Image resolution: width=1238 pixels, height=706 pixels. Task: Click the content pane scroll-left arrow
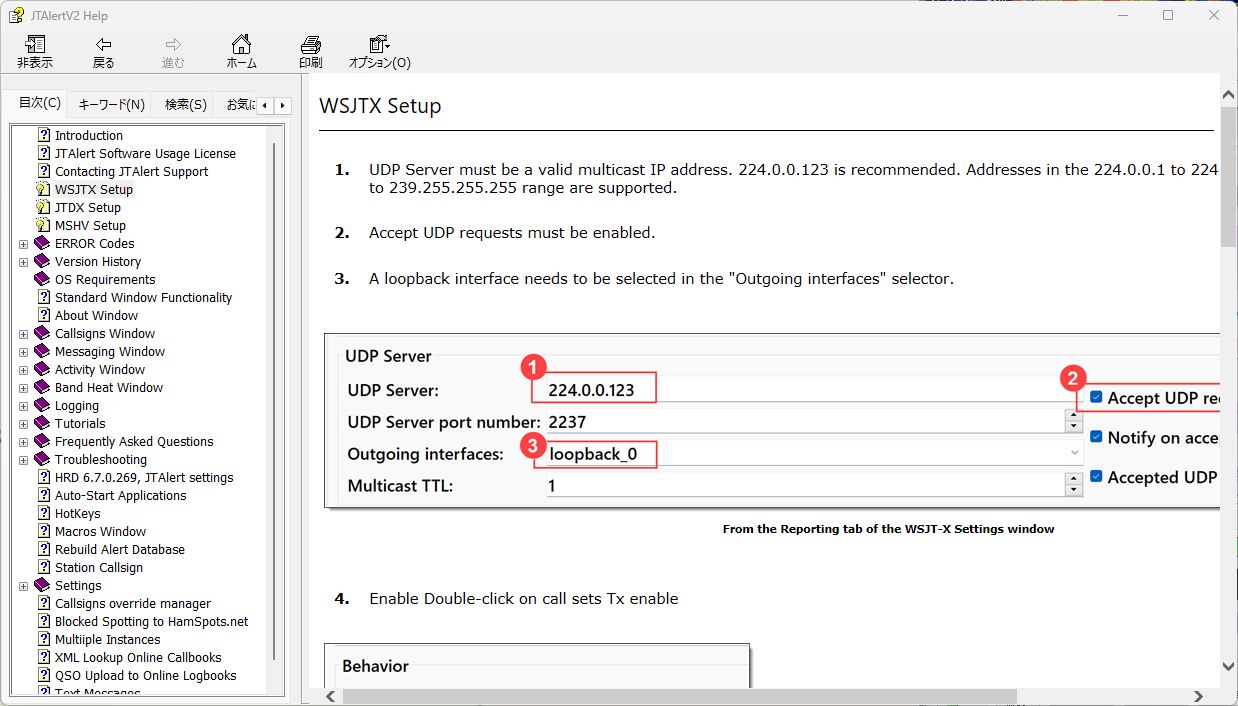(x=331, y=696)
